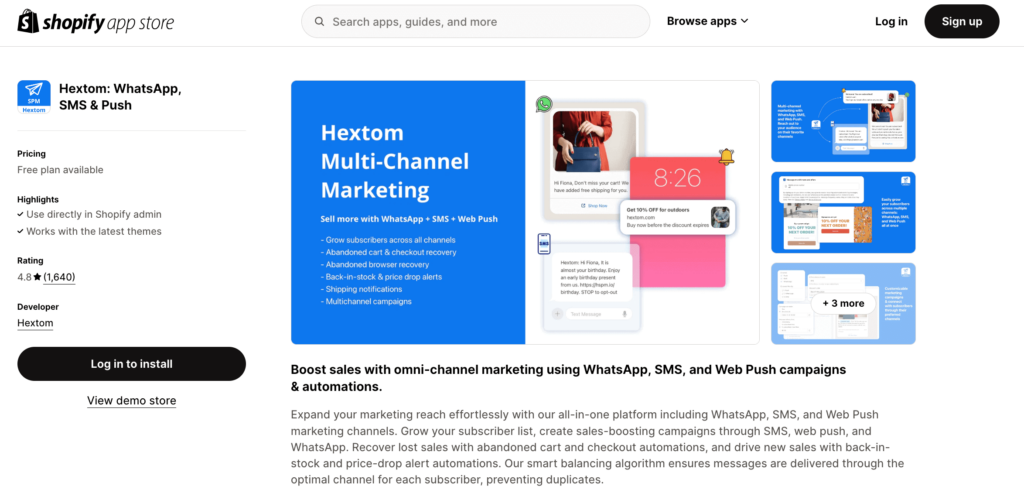The width and height of the screenshot is (1024, 493).
Task: Select the Pricing heading
Action: (31, 153)
